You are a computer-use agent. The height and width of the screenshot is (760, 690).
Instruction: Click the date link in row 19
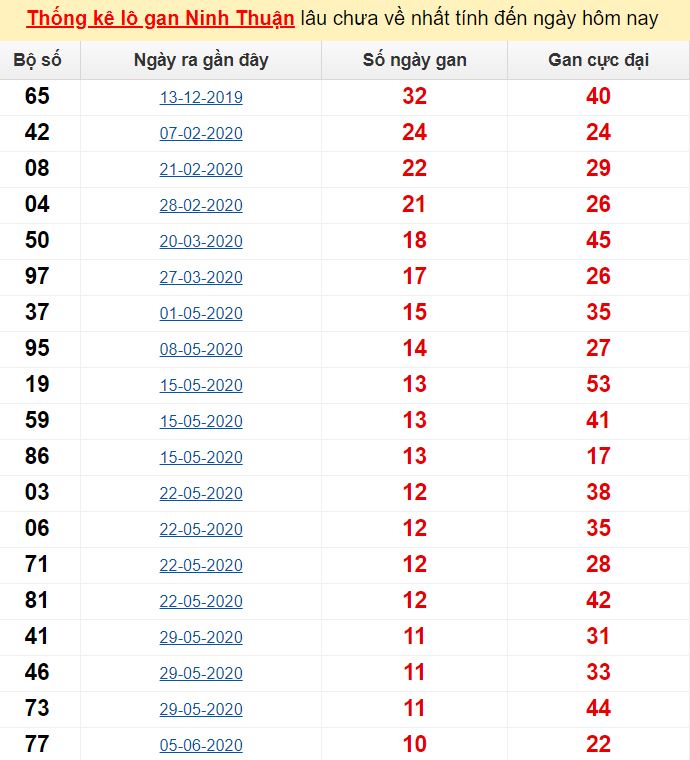click(201, 386)
